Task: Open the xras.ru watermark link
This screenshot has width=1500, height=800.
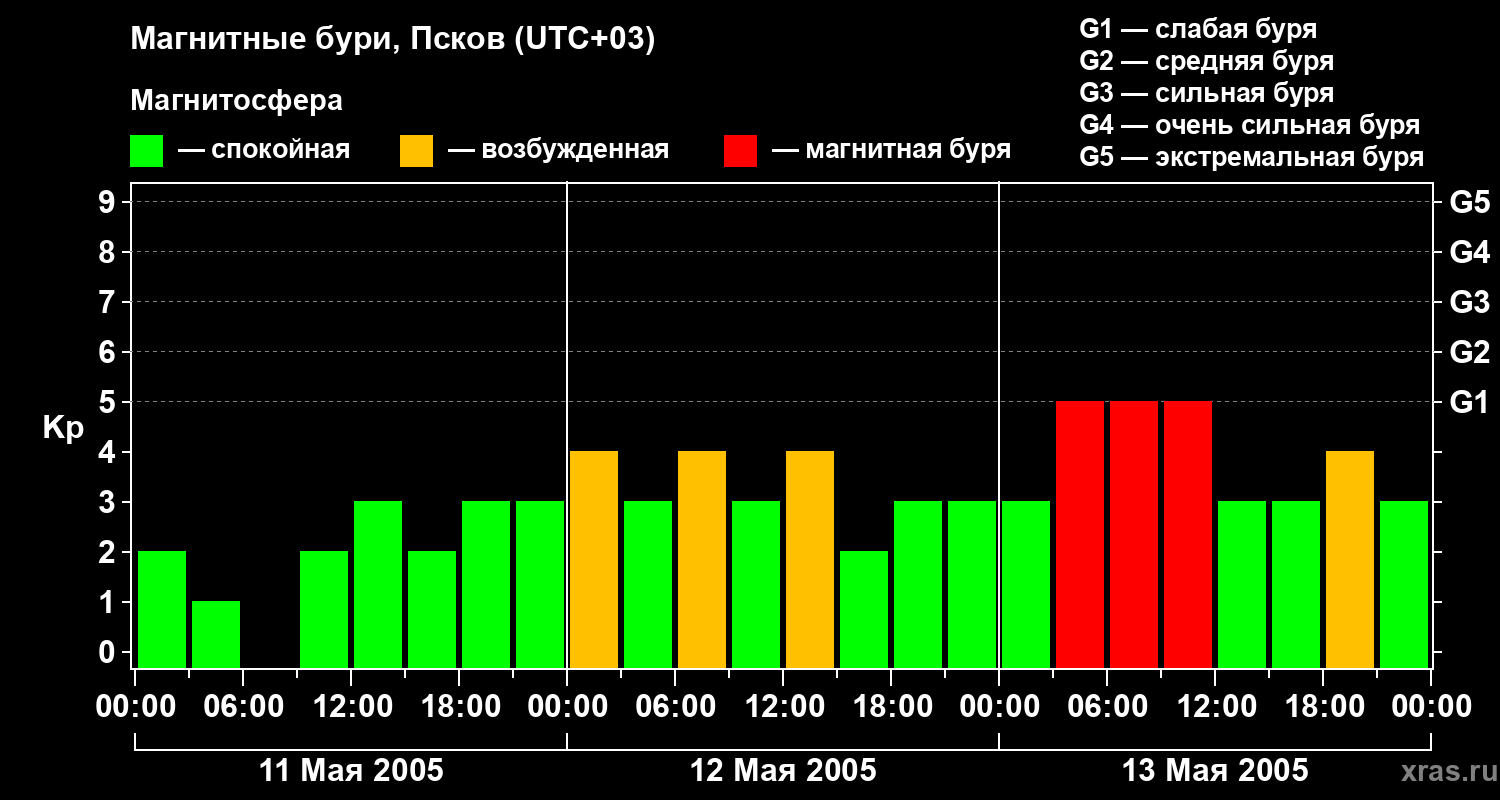Action: click(x=1444, y=772)
